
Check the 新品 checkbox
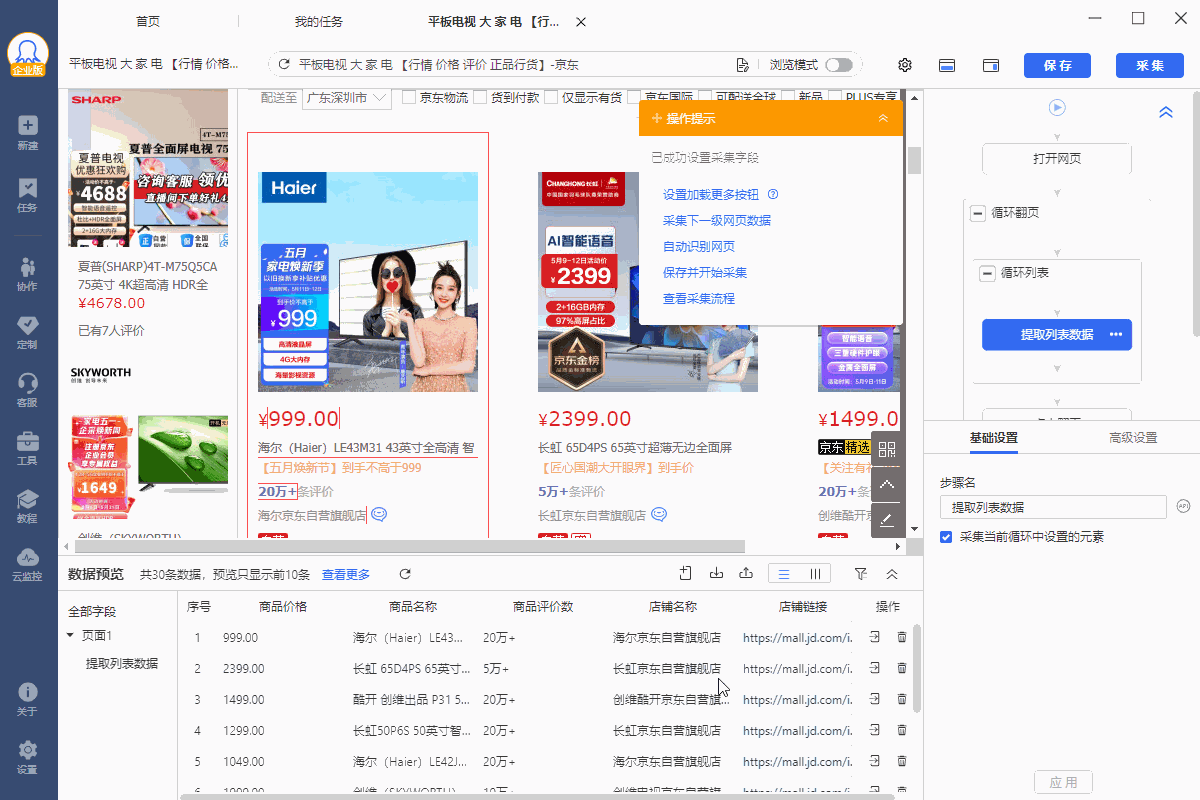click(x=788, y=97)
